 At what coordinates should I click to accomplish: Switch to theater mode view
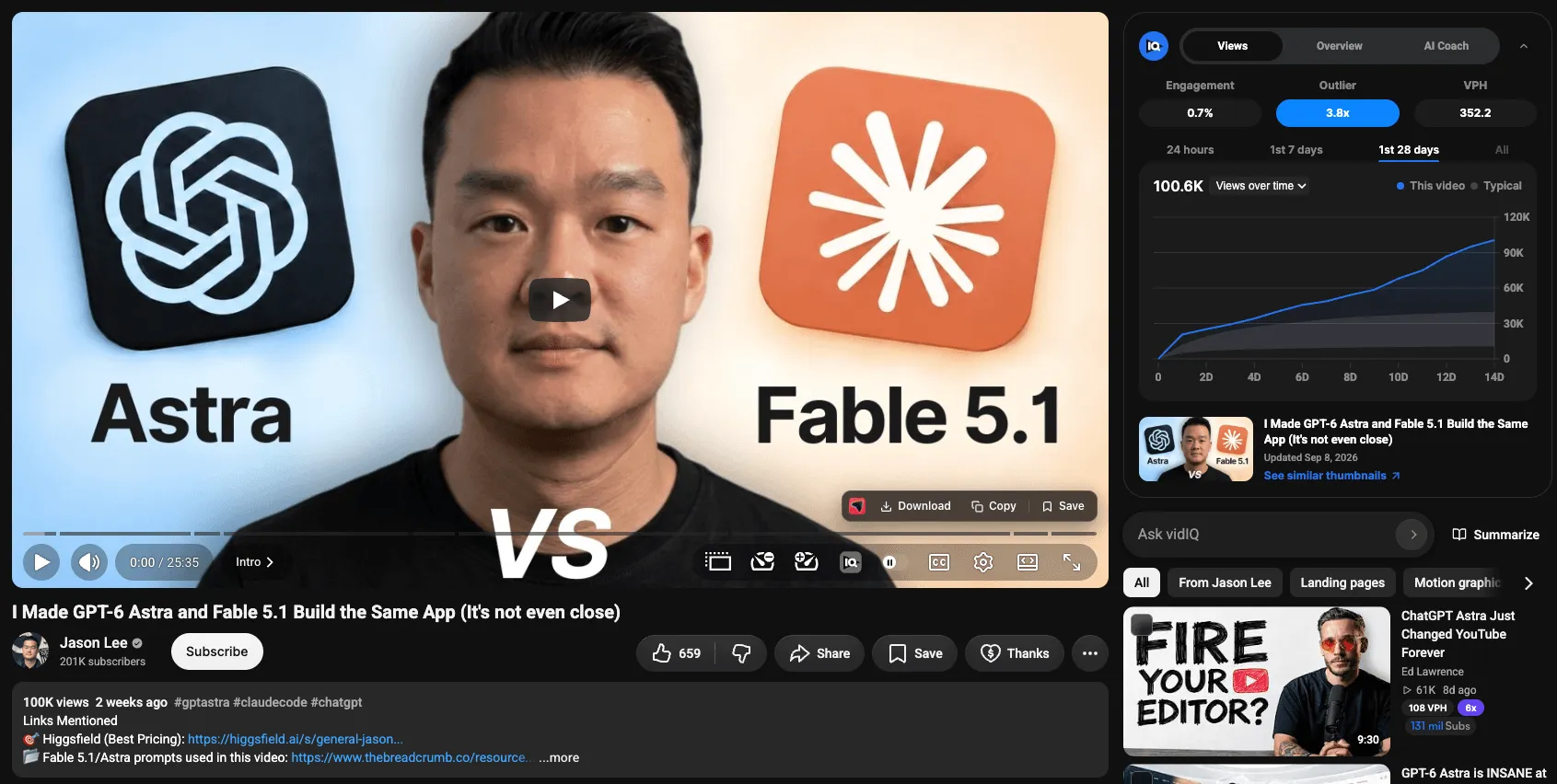click(x=1028, y=562)
